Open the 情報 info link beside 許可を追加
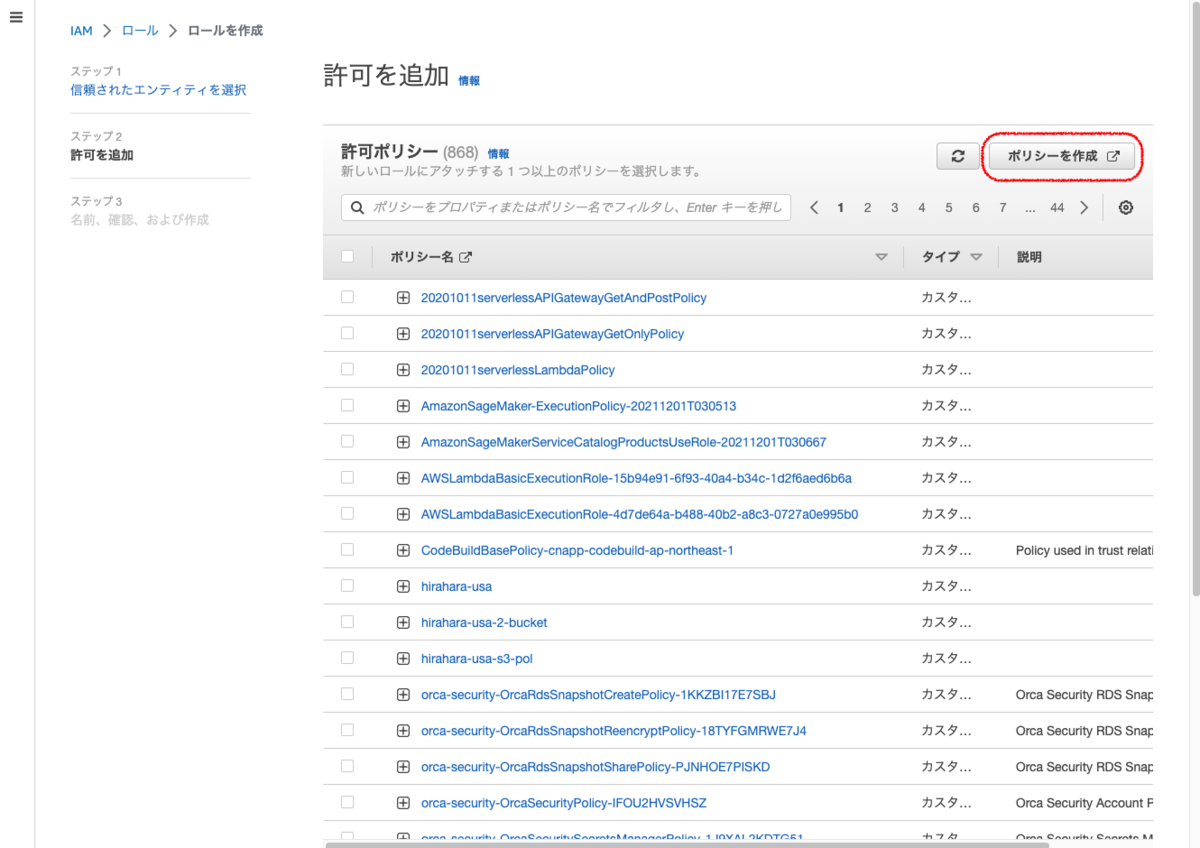Image resolution: width=1200 pixels, height=848 pixels. (468, 80)
